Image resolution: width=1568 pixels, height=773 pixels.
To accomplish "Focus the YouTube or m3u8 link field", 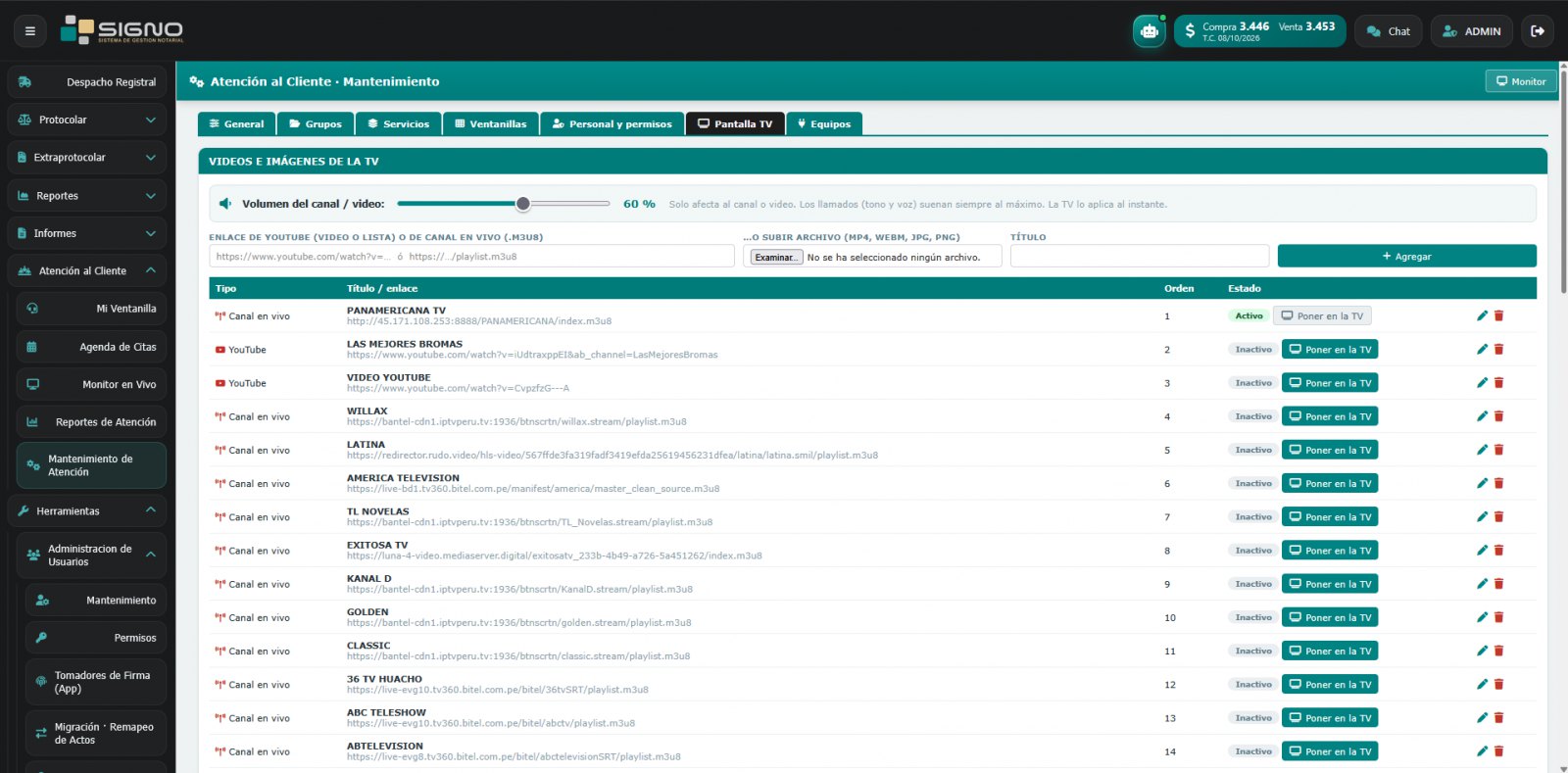I will pyautogui.click(x=471, y=257).
